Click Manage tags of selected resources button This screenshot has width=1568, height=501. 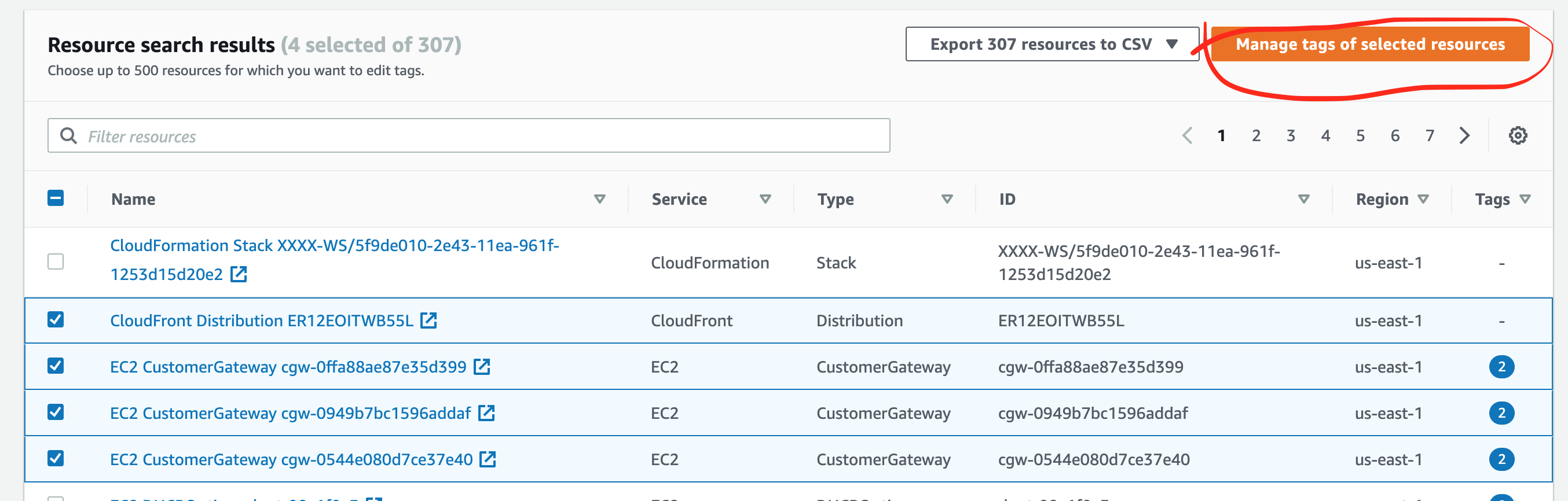coord(1370,44)
